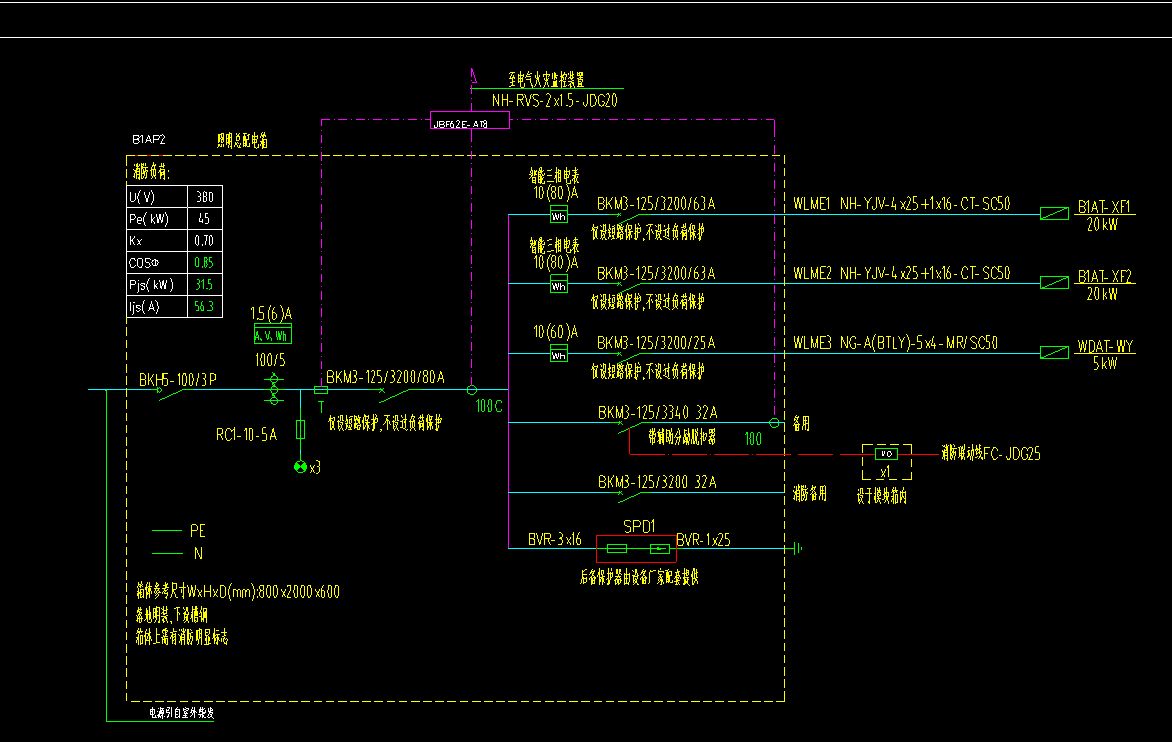Screen dimensions: 1172x742
Task: Click the 20kW text under B1AT-XF1
Action: (1102, 225)
